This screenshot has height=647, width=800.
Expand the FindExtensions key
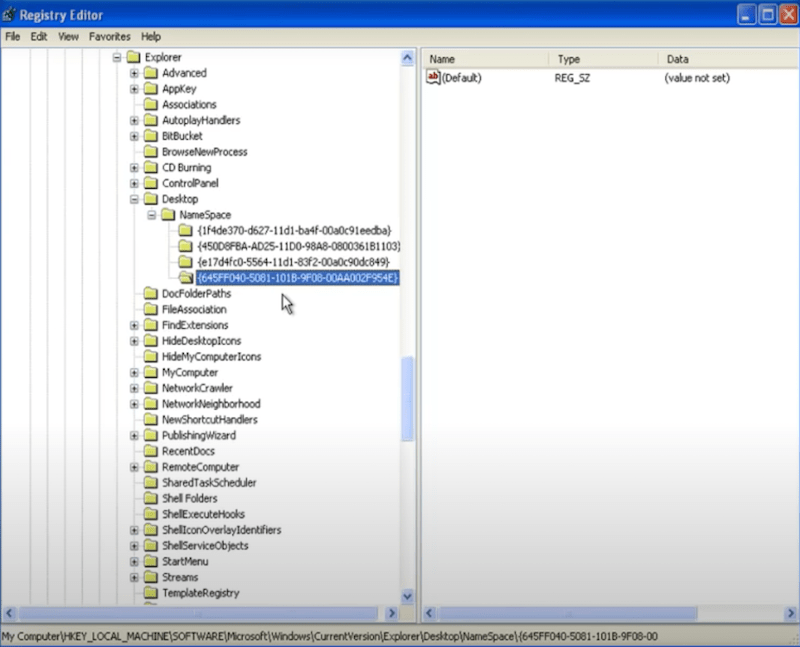click(x=134, y=325)
